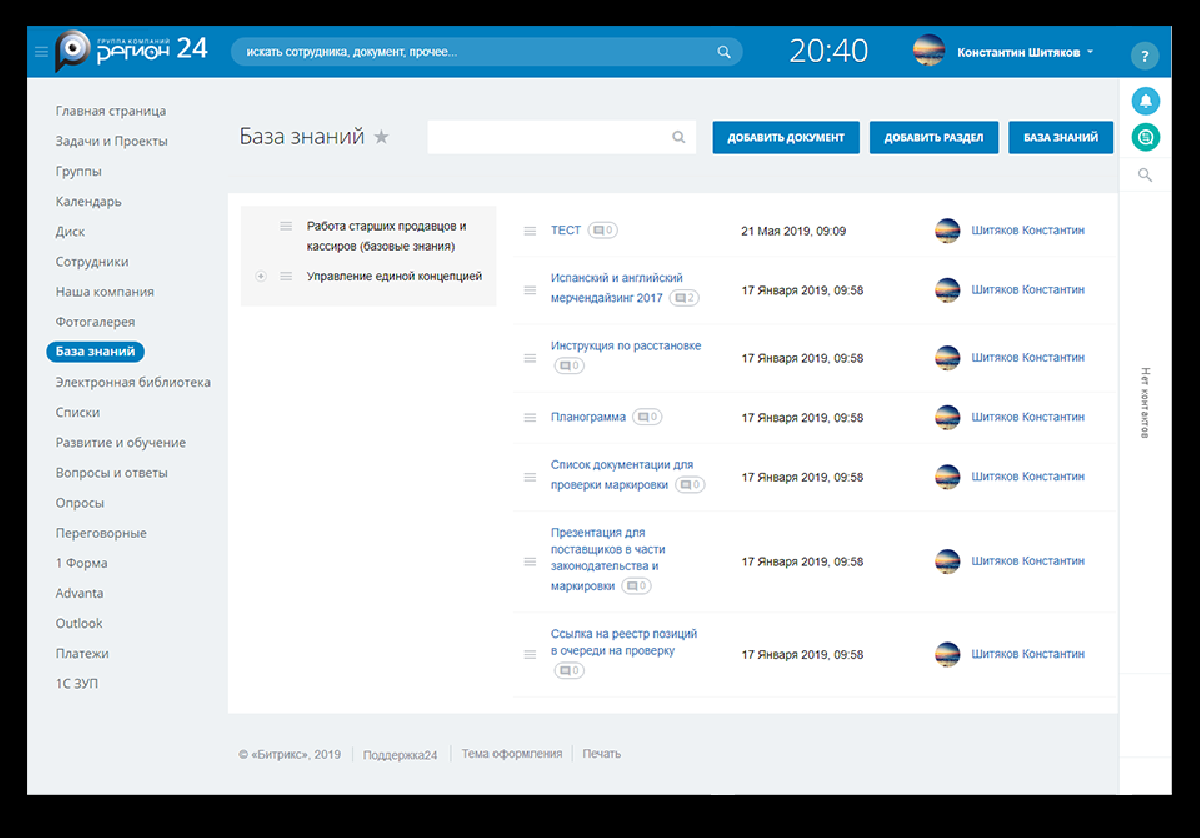Click Тема оформления in the footer
The width and height of the screenshot is (1200, 838).
click(511, 754)
